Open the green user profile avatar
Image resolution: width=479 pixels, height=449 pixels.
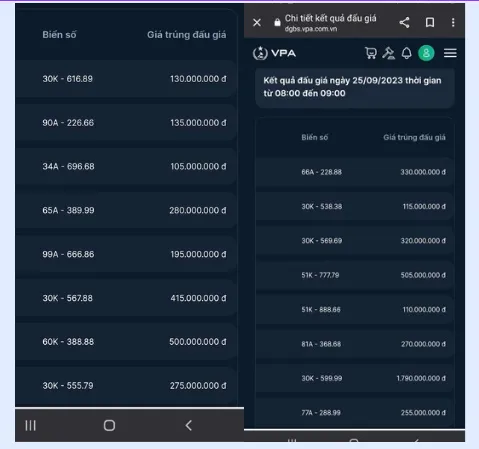pos(426,53)
